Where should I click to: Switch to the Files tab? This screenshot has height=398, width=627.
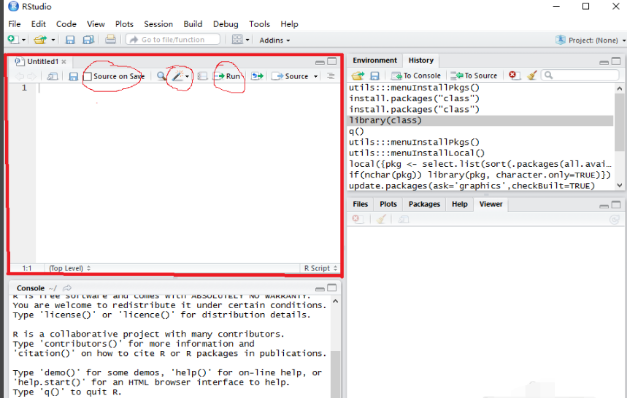pos(360,204)
